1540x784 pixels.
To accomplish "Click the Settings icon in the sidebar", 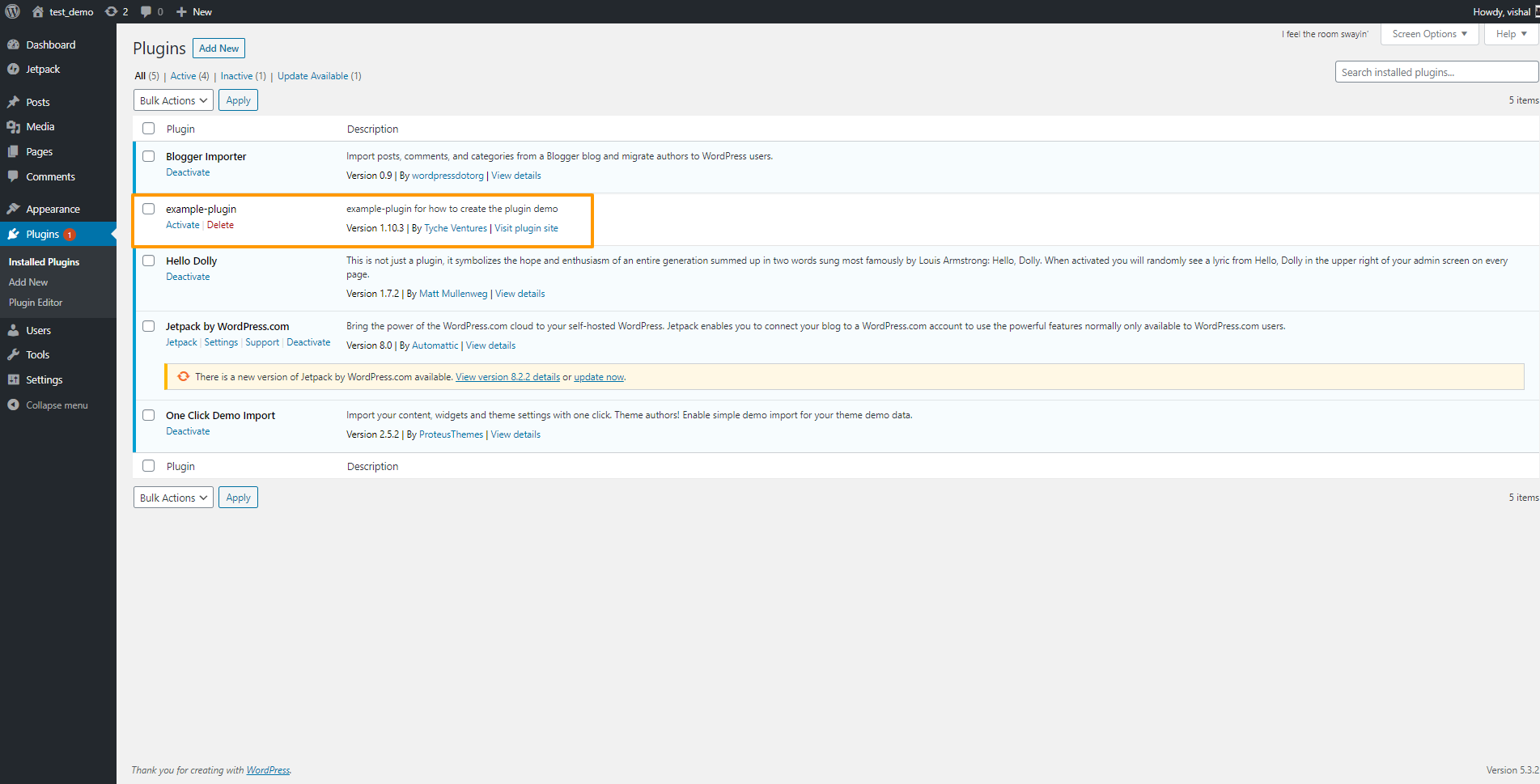I will click(x=13, y=379).
